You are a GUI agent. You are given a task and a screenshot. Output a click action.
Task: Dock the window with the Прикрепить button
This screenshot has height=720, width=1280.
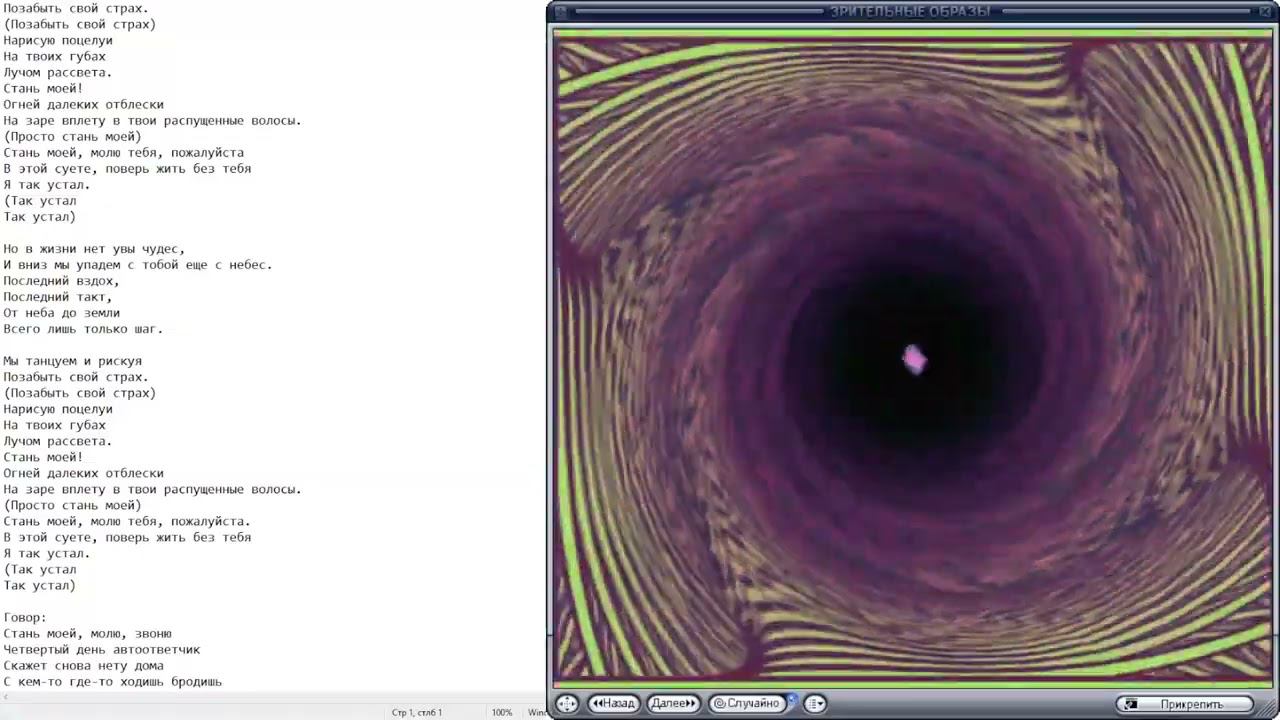1185,704
